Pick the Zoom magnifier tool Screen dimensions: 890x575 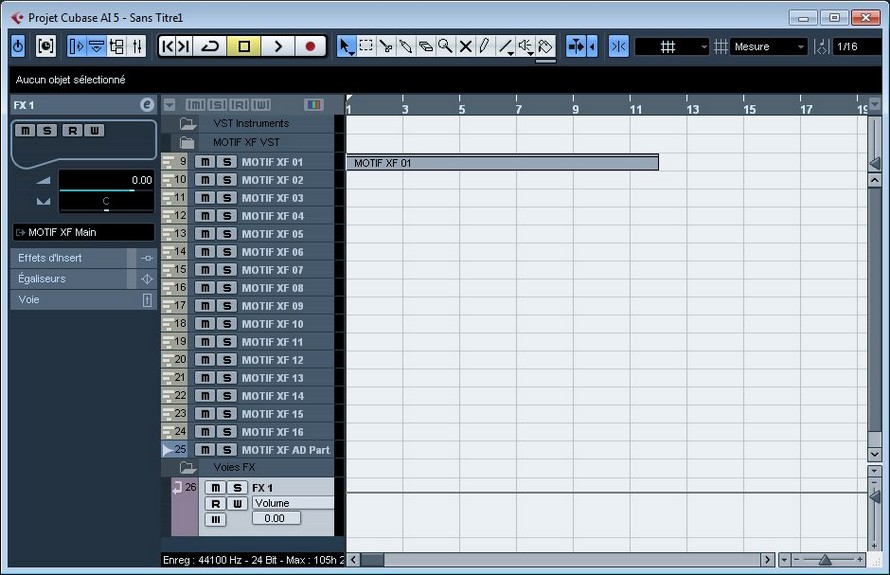445,46
